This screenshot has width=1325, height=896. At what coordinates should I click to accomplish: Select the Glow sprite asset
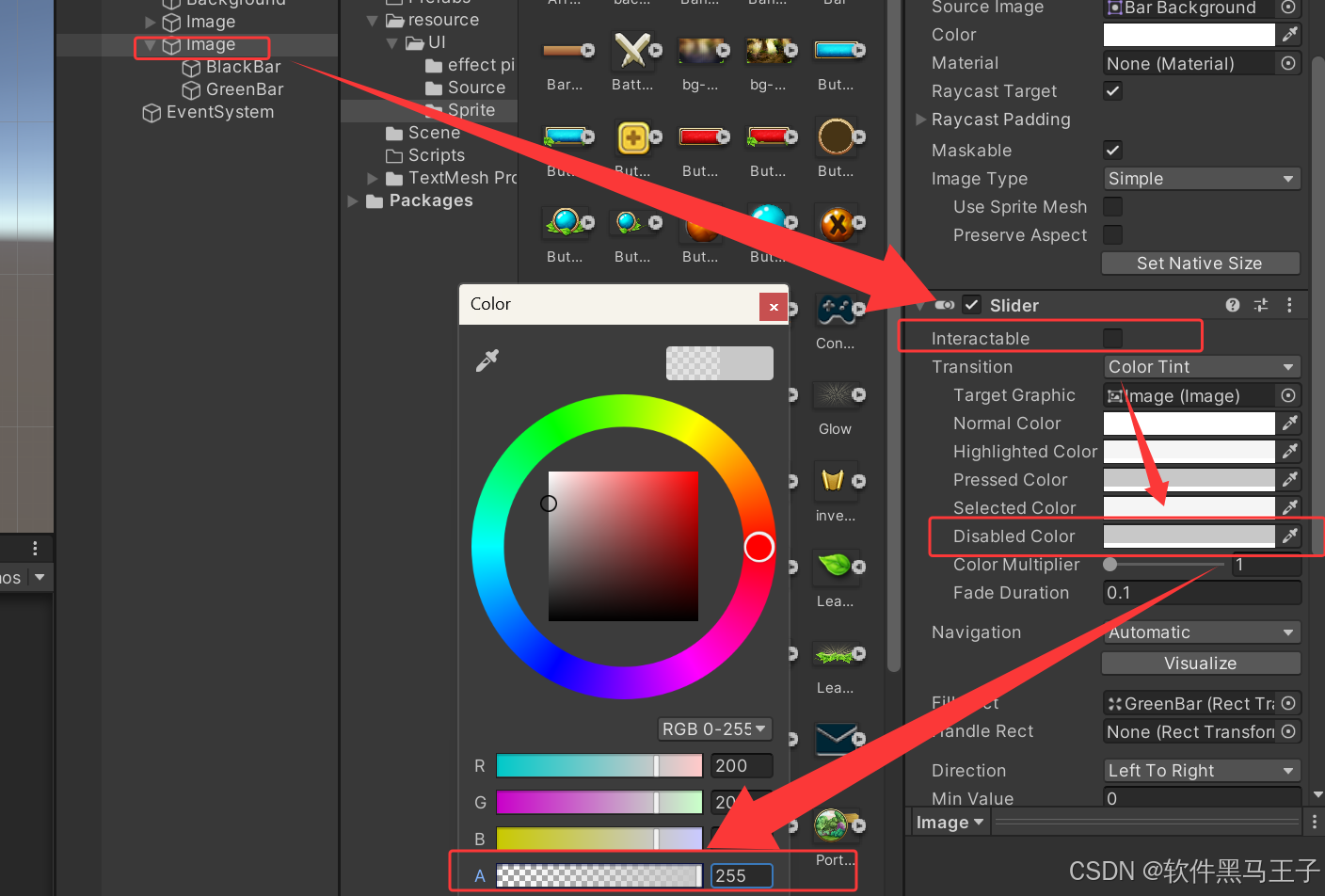pos(836,395)
